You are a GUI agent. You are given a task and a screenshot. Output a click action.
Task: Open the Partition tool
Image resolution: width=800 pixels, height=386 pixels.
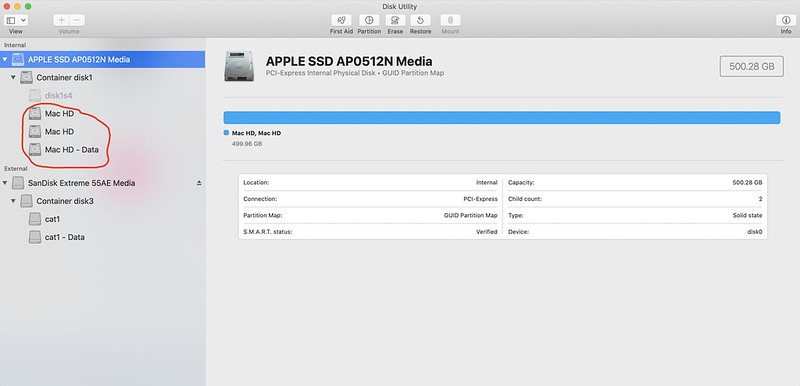tap(369, 20)
